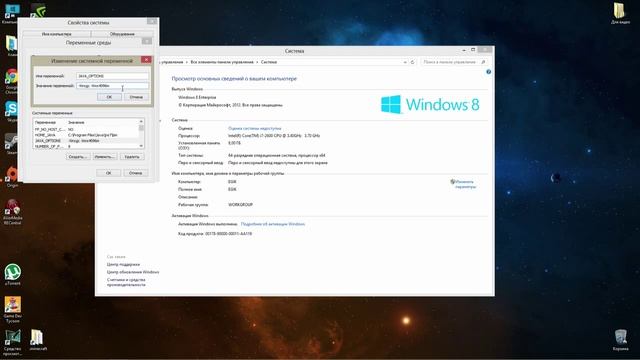The width and height of the screenshot is (640, 360).
Task: Open the Origin desktop shortcut
Action: [x=12, y=177]
